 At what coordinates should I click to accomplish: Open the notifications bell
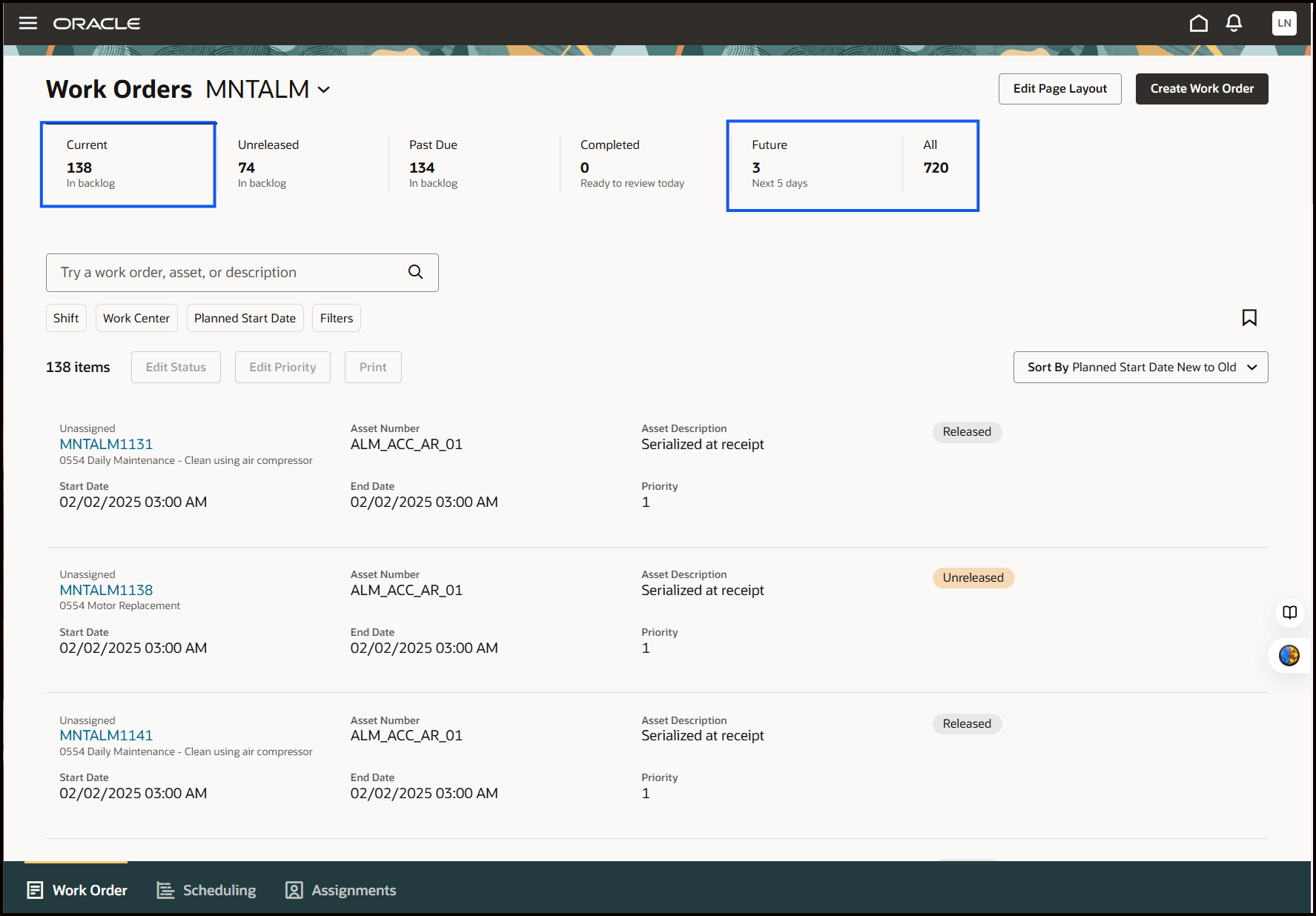click(1234, 23)
